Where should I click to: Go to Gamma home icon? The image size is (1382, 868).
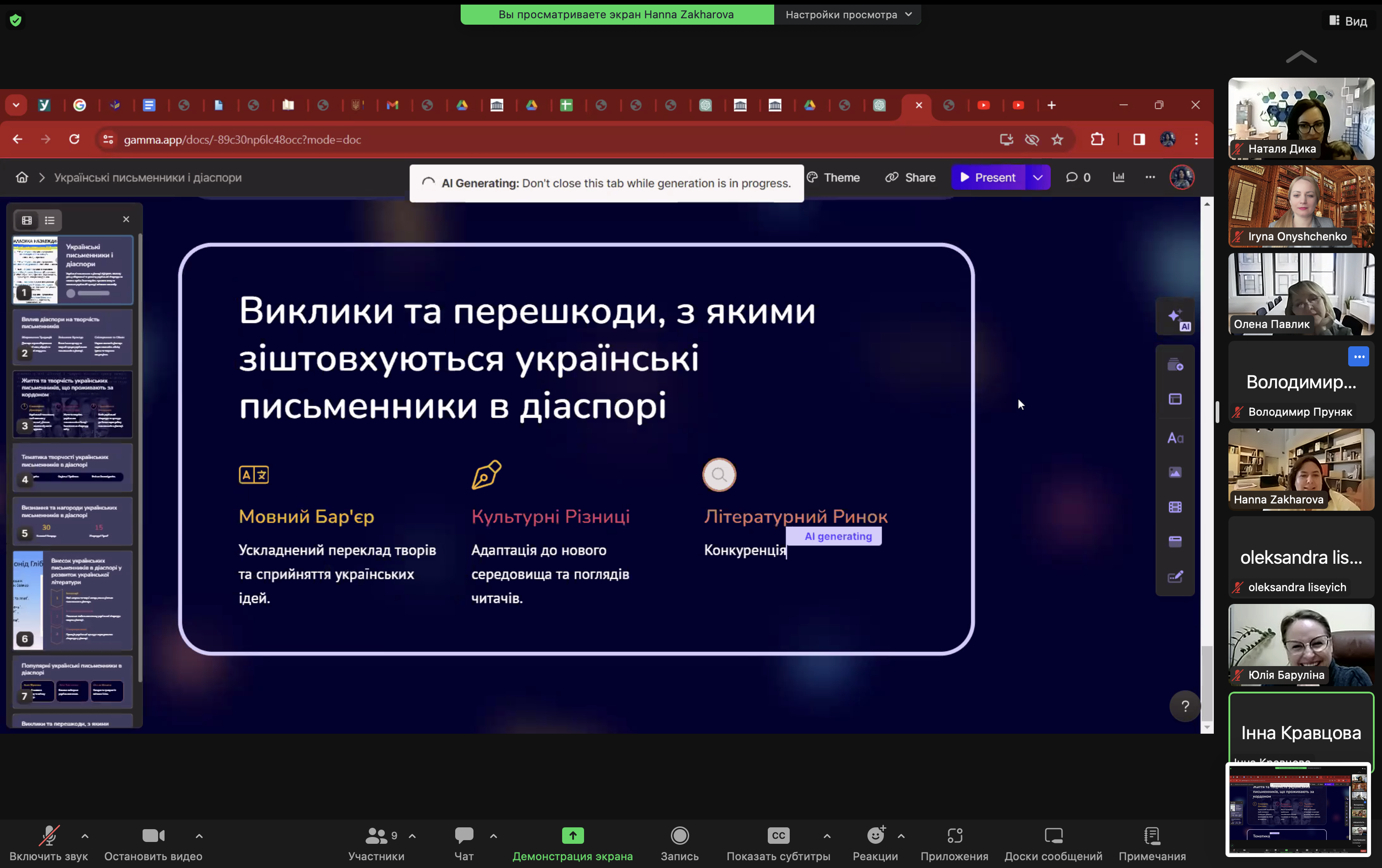click(x=22, y=177)
